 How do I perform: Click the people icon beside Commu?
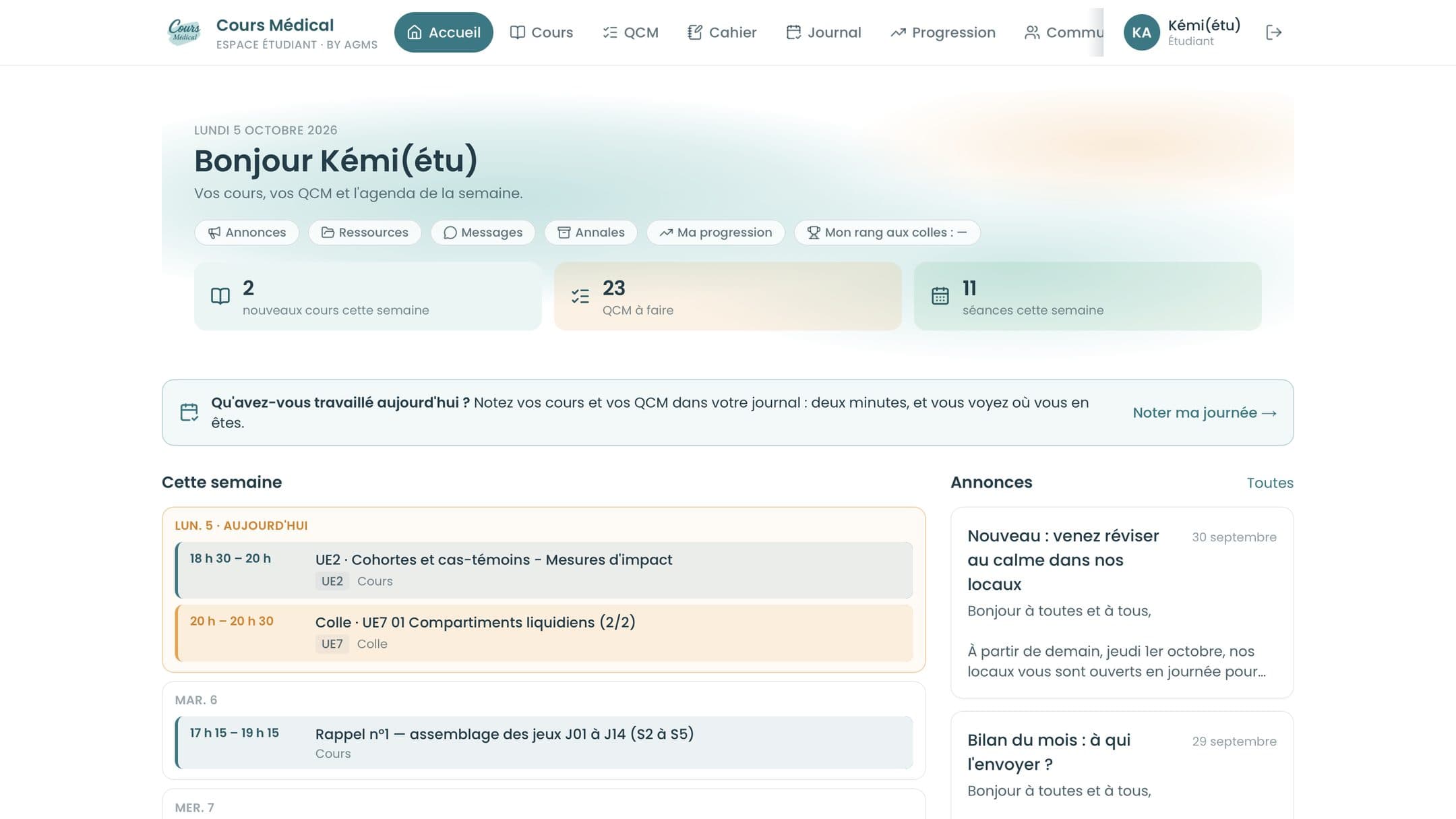click(1031, 32)
